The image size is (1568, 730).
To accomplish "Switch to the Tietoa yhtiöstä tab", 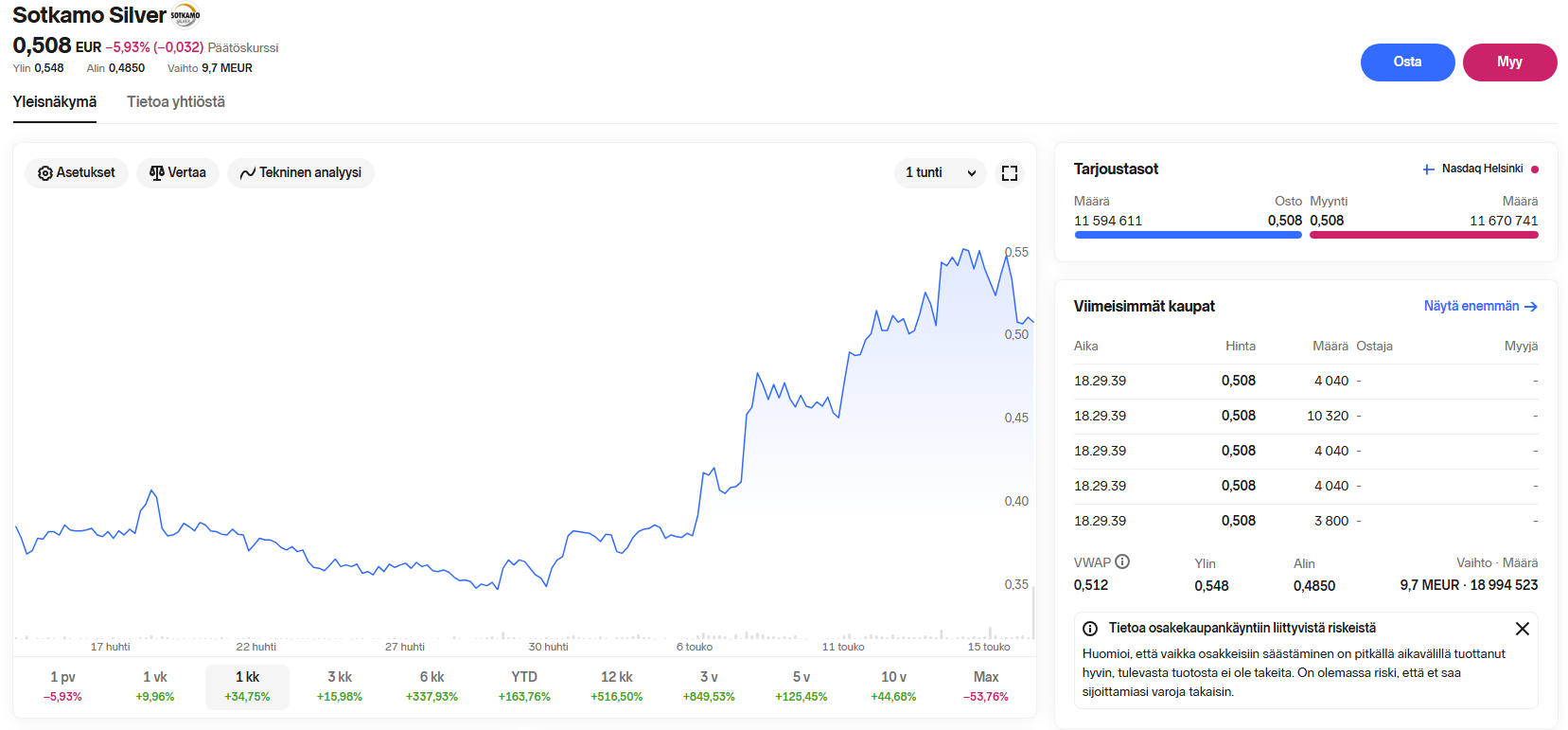I will 176,102.
